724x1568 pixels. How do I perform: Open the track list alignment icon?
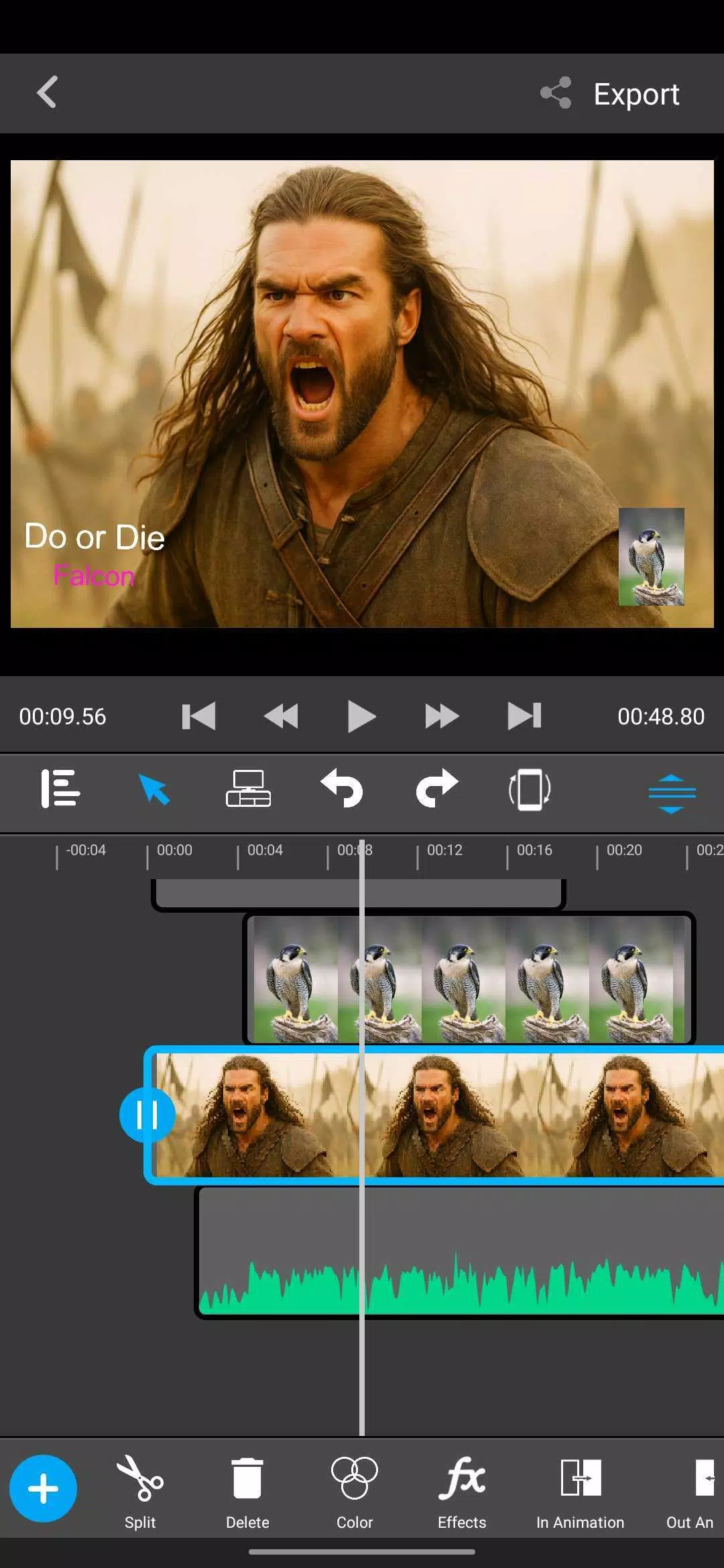pos(60,789)
